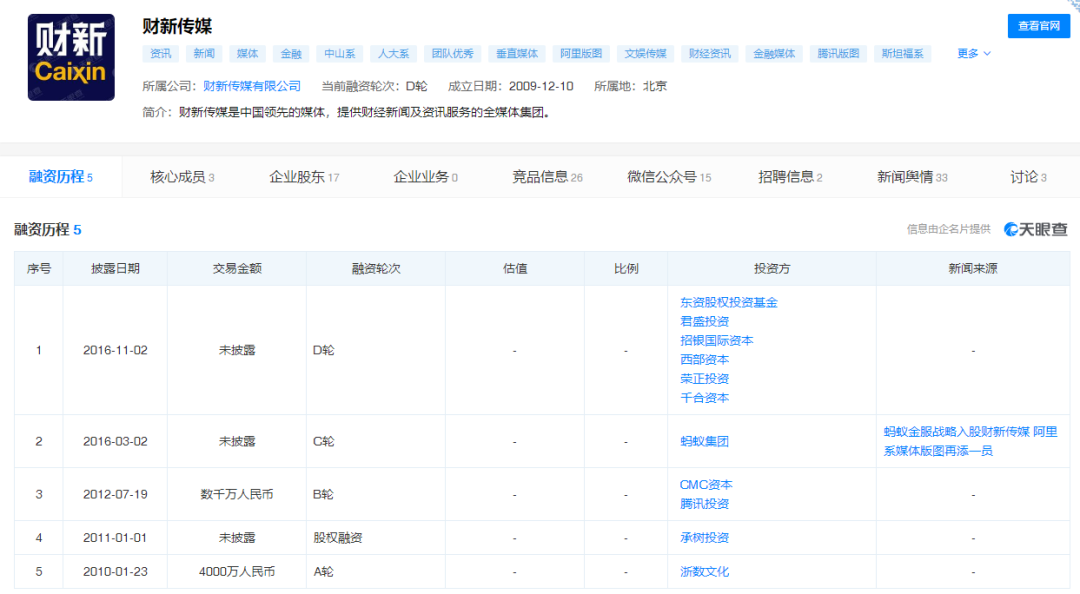Open the 东资股权投资基金 investor link
Screen dimensions: 1080x594
coord(728,302)
